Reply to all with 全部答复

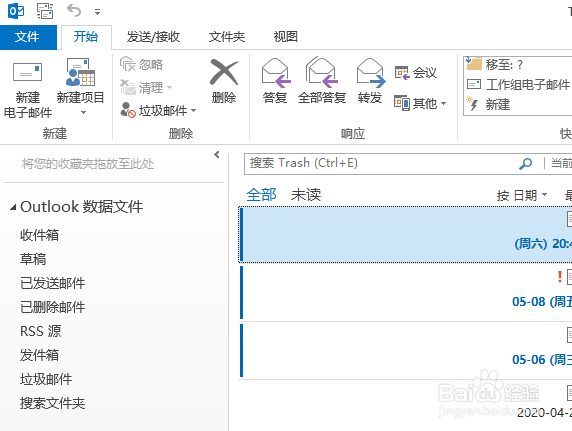(322, 81)
